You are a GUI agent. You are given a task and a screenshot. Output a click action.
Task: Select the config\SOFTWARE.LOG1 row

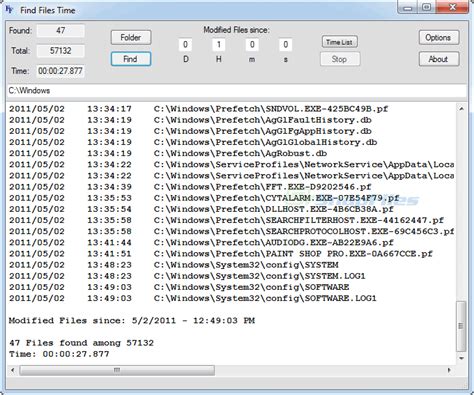click(x=193, y=298)
